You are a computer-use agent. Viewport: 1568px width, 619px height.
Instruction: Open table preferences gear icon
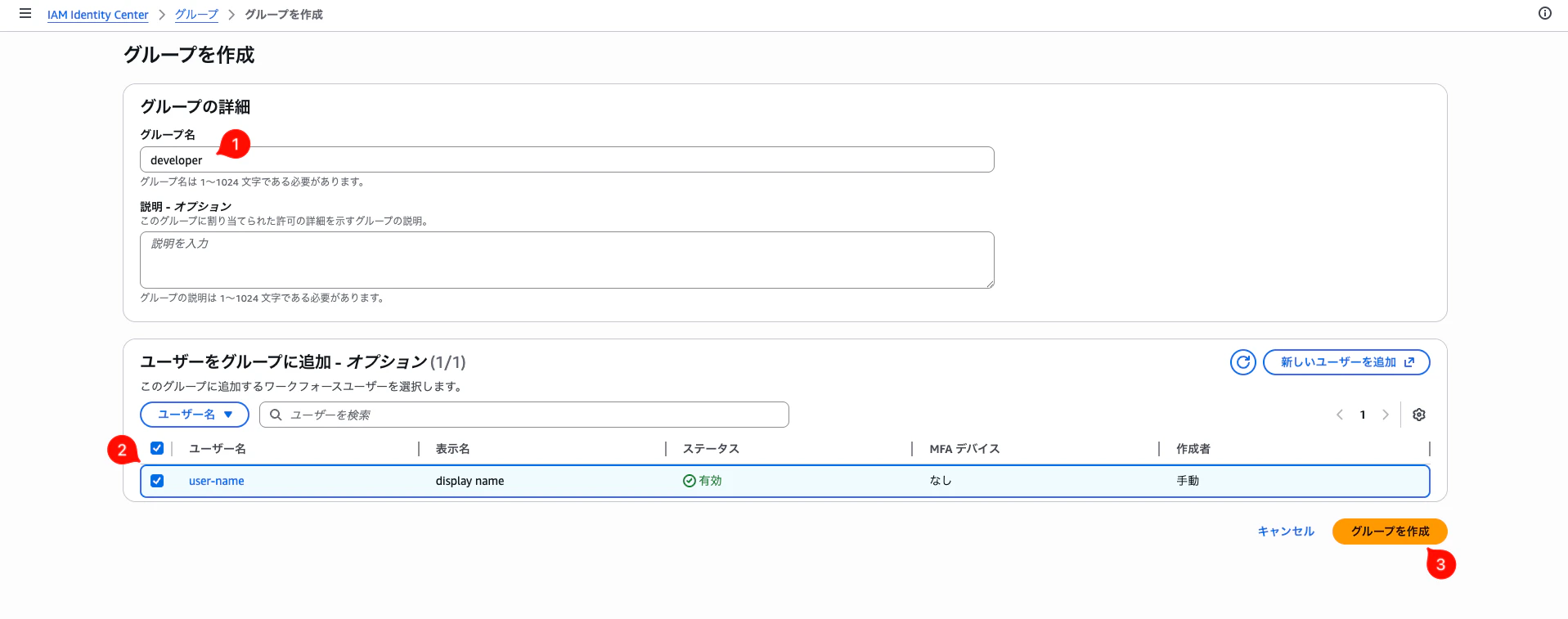pyautogui.click(x=1418, y=415)
